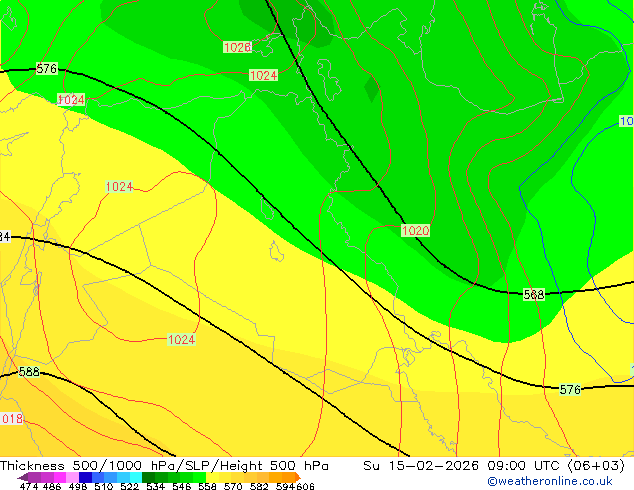Pick the darkest green legend swatch
634x490 pixels.
click(x=149, y=477)
